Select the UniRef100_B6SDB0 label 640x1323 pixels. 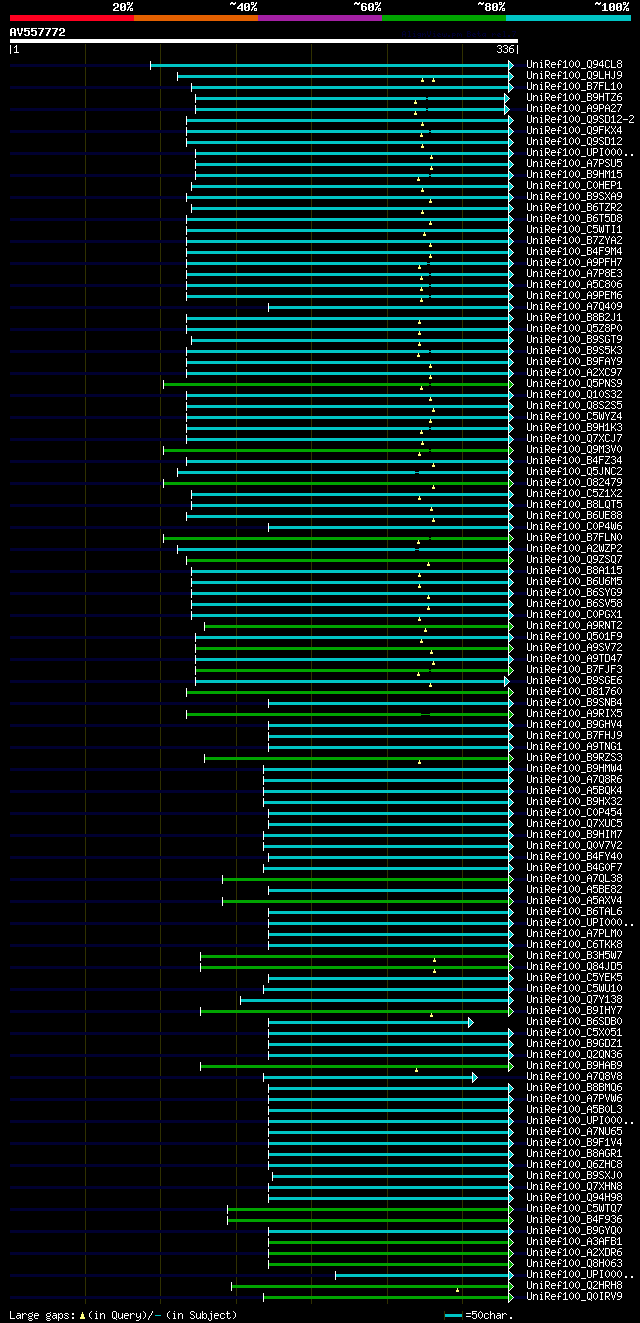574,1022
